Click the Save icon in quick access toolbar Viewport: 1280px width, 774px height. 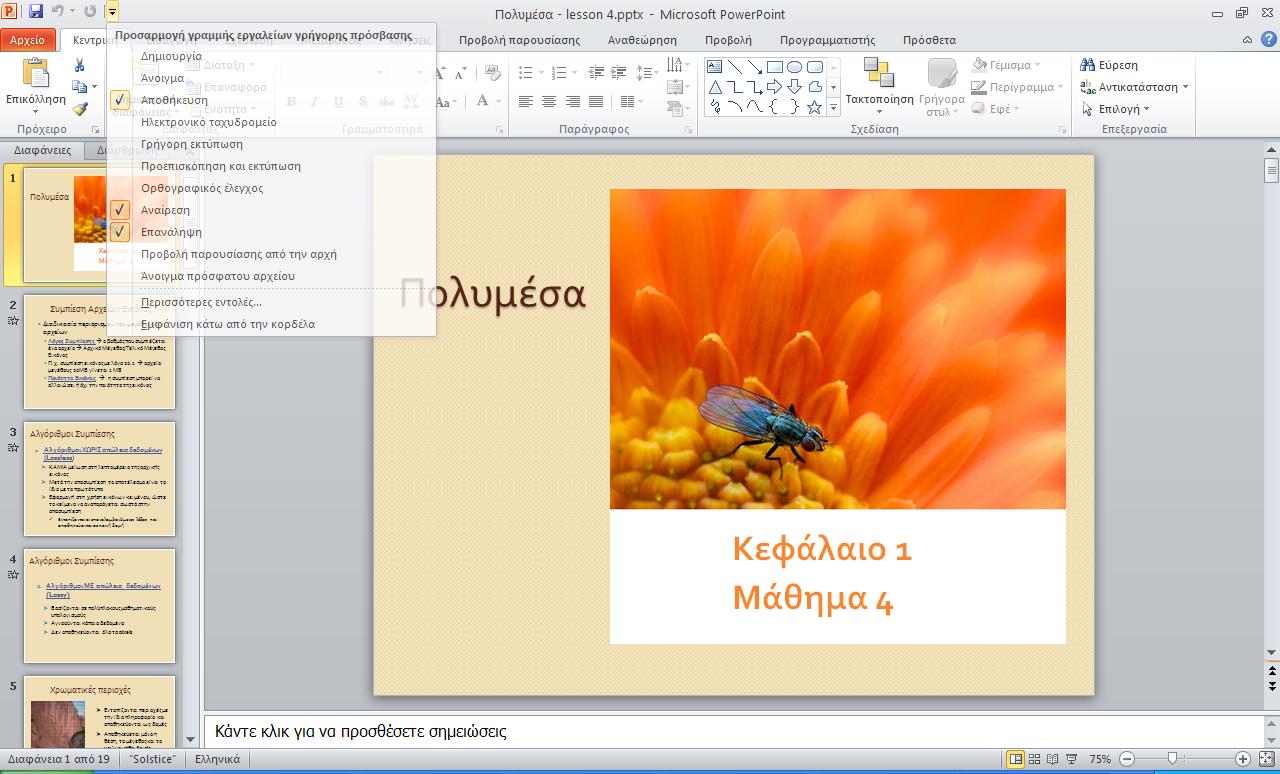[x=36, y=11]
